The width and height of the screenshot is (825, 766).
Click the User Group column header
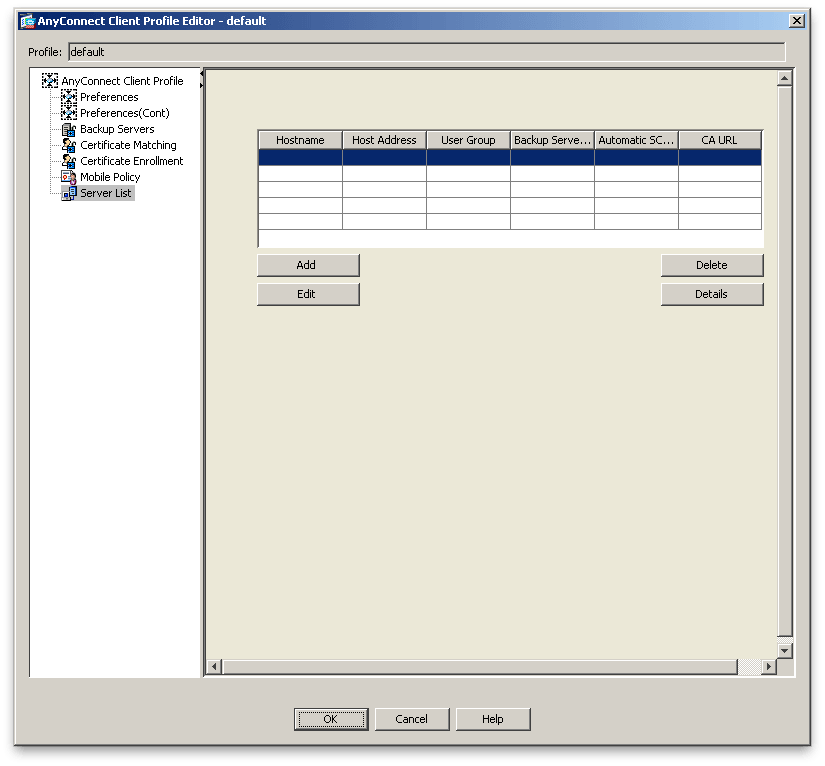468,140
